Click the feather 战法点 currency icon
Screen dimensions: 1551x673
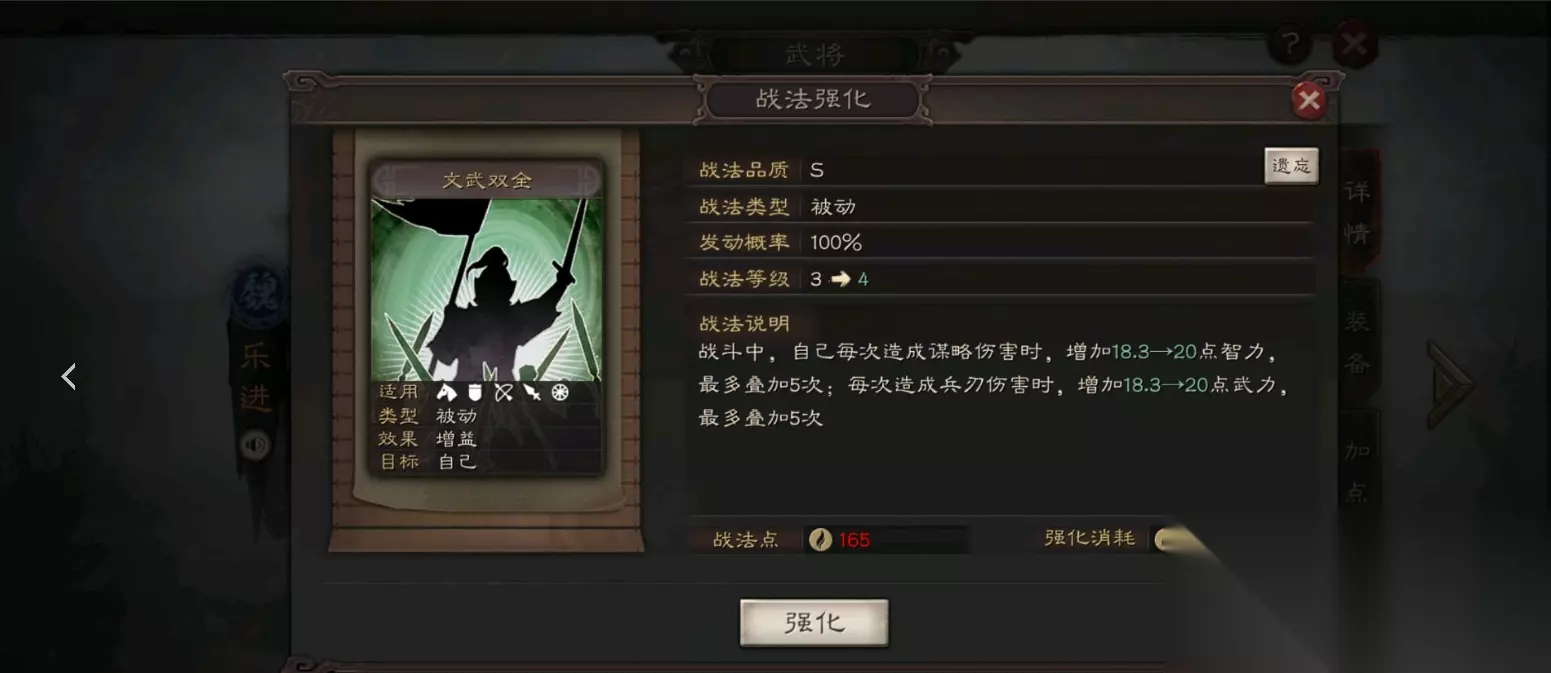pyautogui.click(x=820, y=540)
